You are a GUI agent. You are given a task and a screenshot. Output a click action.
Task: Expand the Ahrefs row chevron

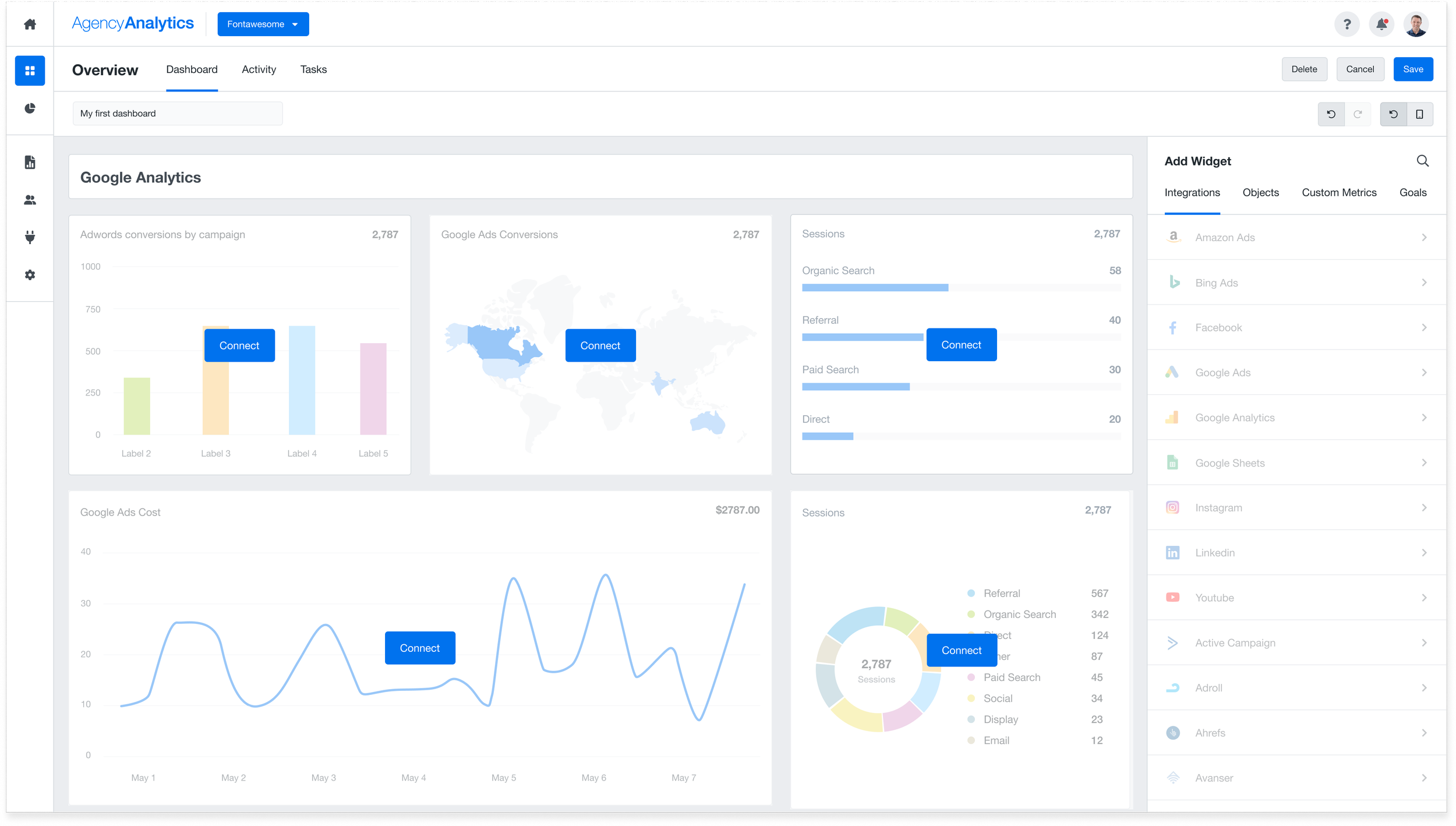1424,733
